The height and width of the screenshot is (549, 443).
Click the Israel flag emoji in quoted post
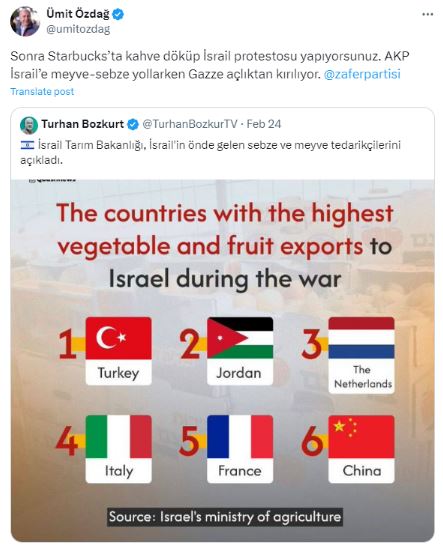[27, 145]
